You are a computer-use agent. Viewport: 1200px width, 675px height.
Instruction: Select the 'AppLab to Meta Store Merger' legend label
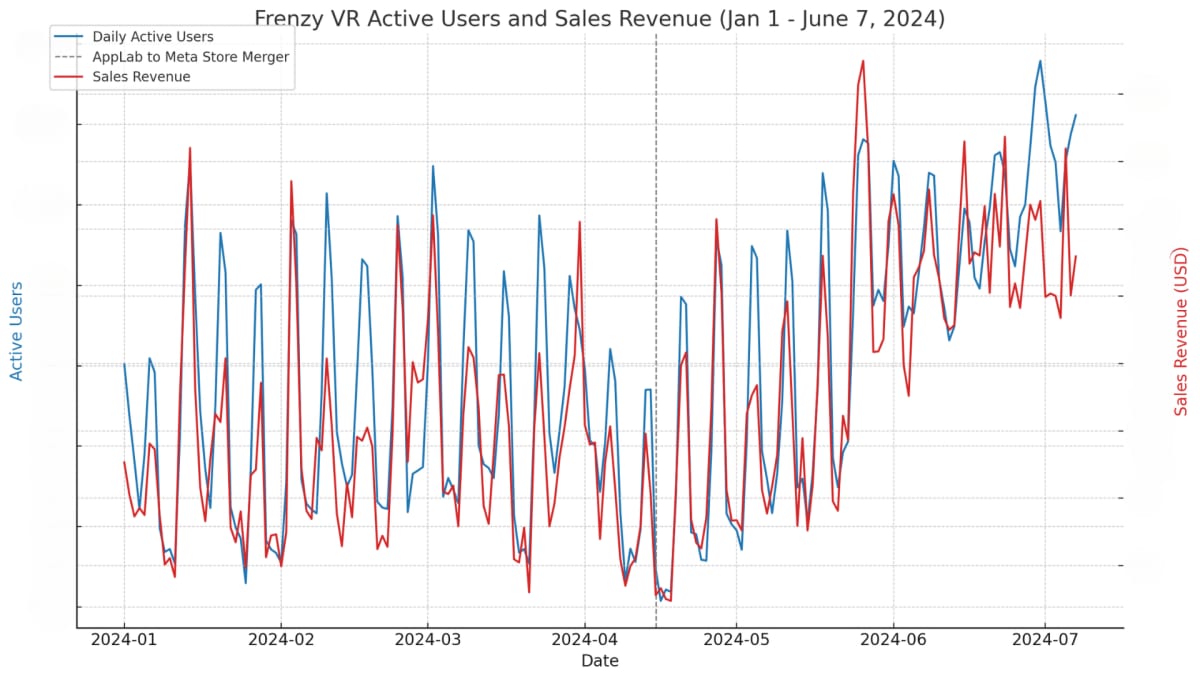tap(190, 57)
